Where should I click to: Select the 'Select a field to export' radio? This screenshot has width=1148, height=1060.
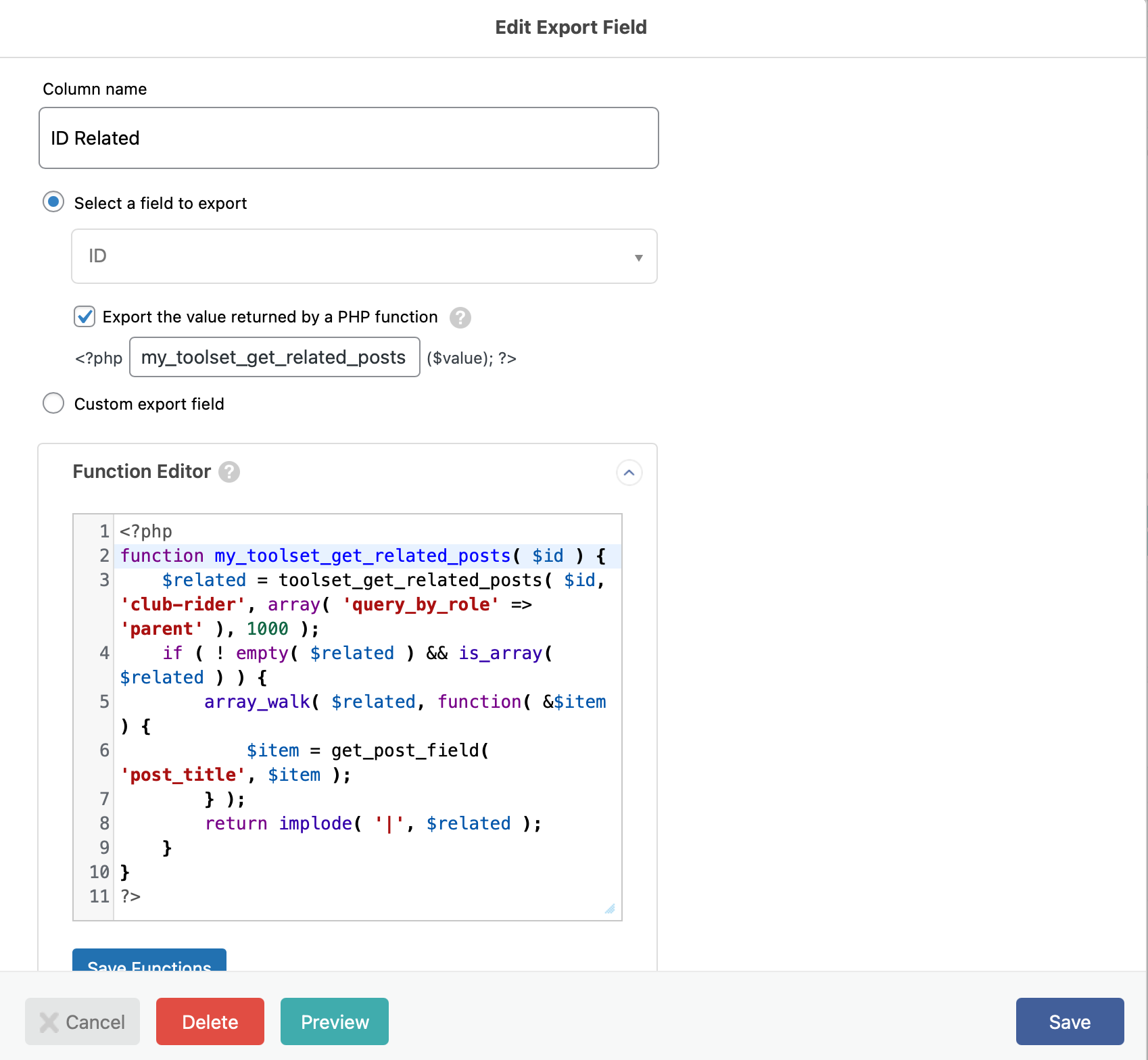[53, 202]
